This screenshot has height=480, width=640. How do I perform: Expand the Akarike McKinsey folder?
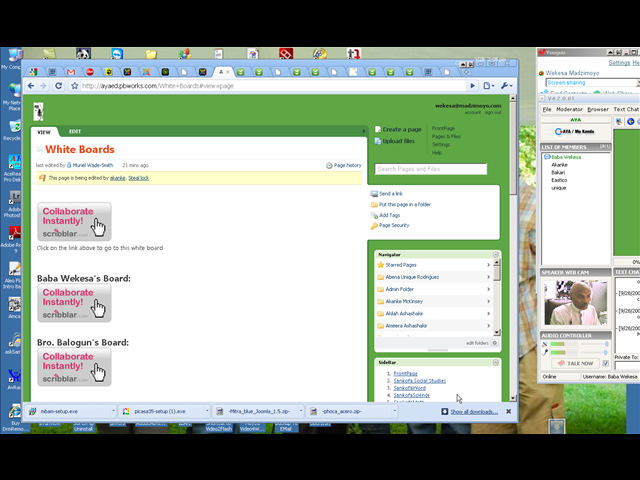pyautogui.click(x=488, y=302)
